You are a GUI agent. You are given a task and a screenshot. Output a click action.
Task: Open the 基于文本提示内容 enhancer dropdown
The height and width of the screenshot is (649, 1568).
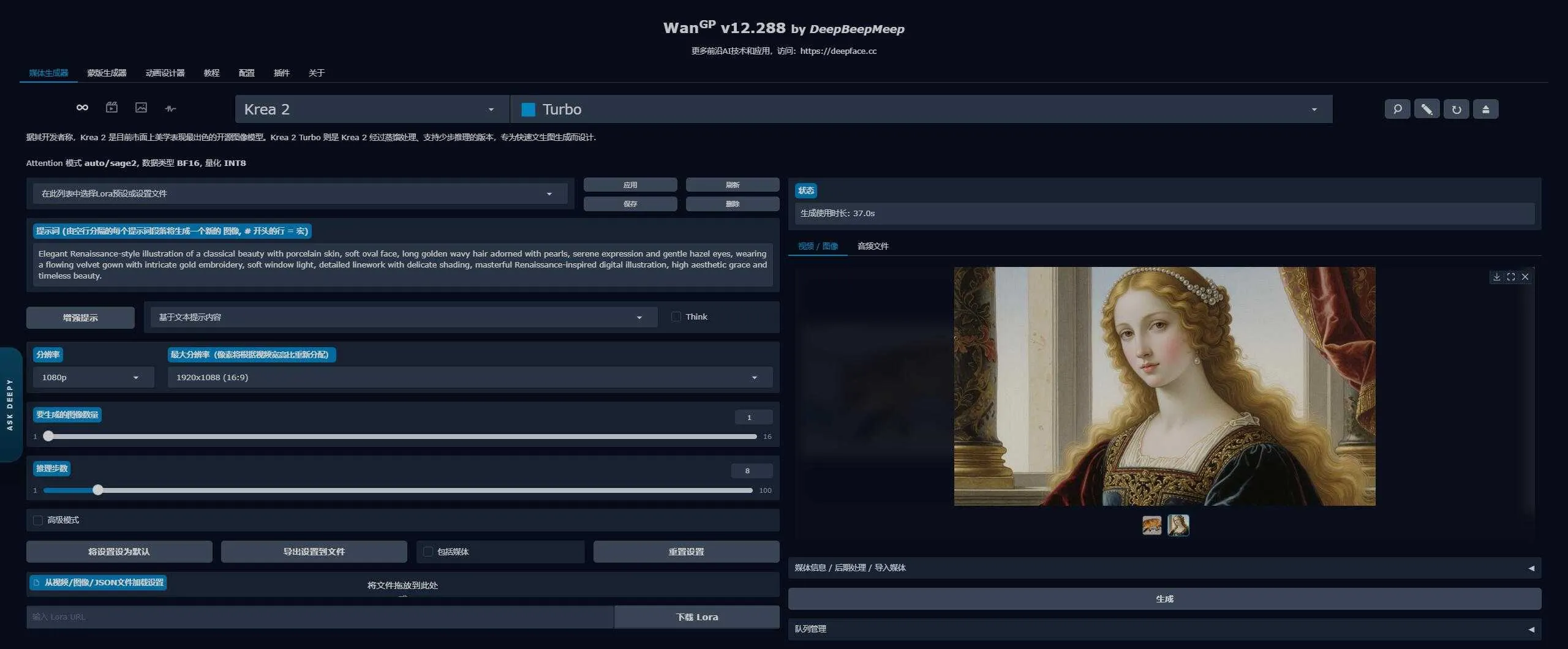(404, 317)
